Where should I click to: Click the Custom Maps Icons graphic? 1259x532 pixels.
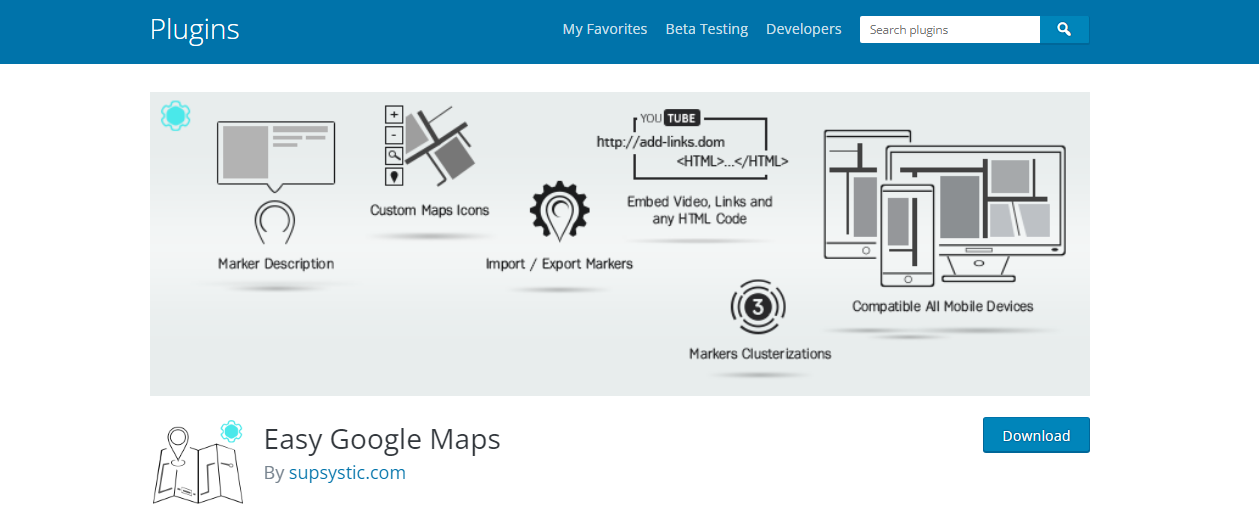pos(430,145)
